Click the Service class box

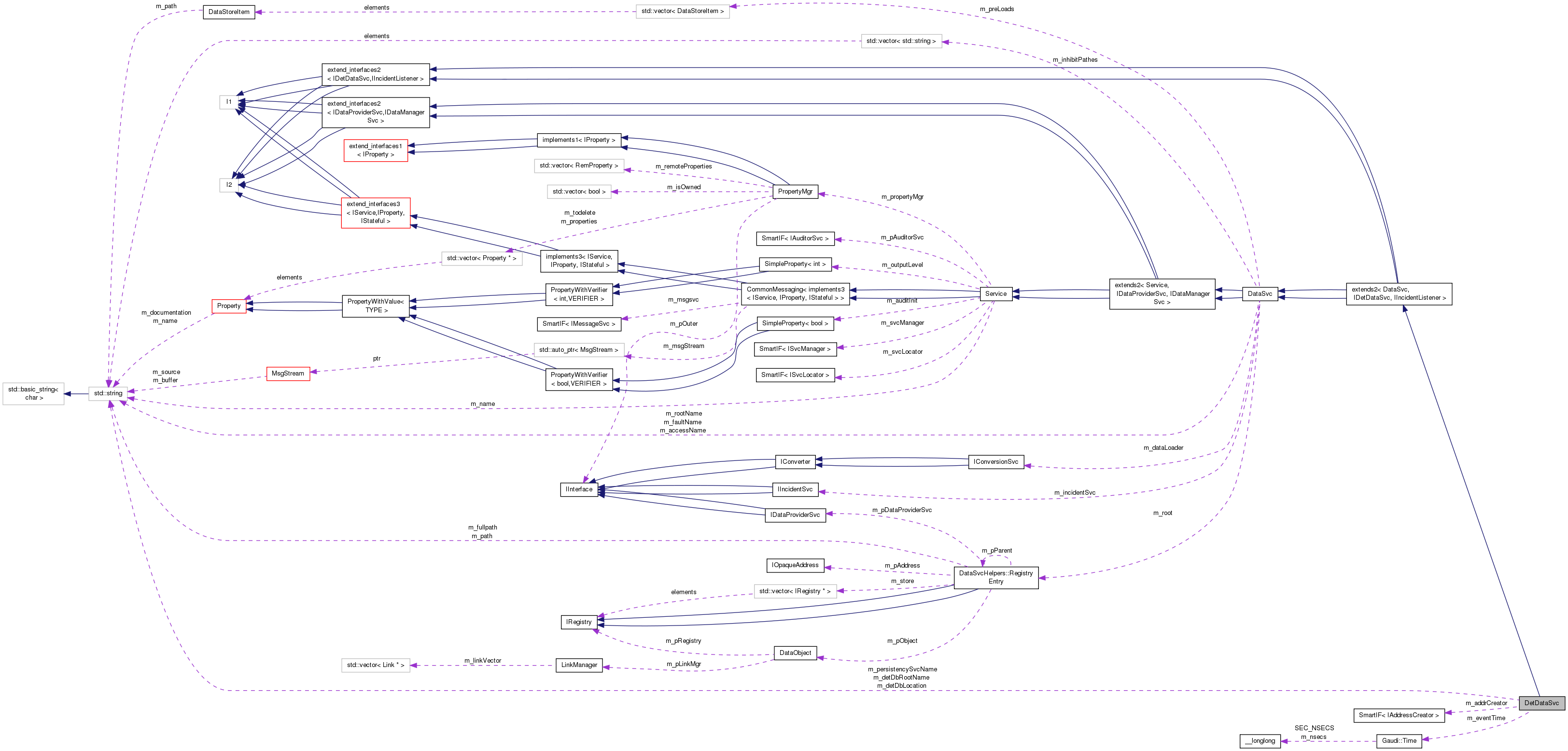pos(996,293)
